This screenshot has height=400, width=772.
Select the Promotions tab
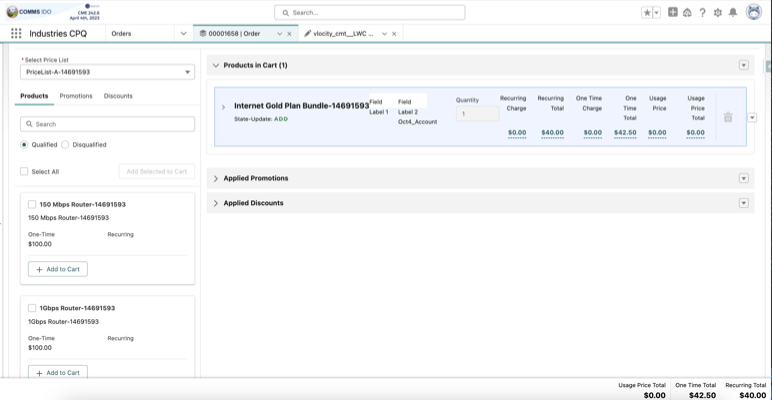[76, 96]
